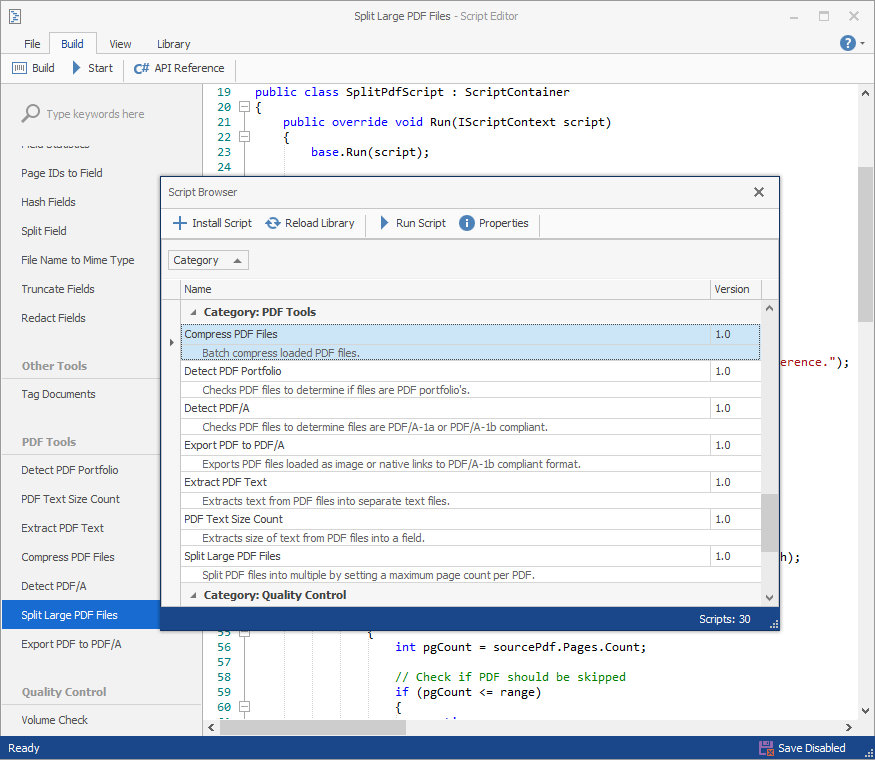875x760 pixels.
Task: Select Tag Documents in the sidebar
Action: click(x=58, y=394)
